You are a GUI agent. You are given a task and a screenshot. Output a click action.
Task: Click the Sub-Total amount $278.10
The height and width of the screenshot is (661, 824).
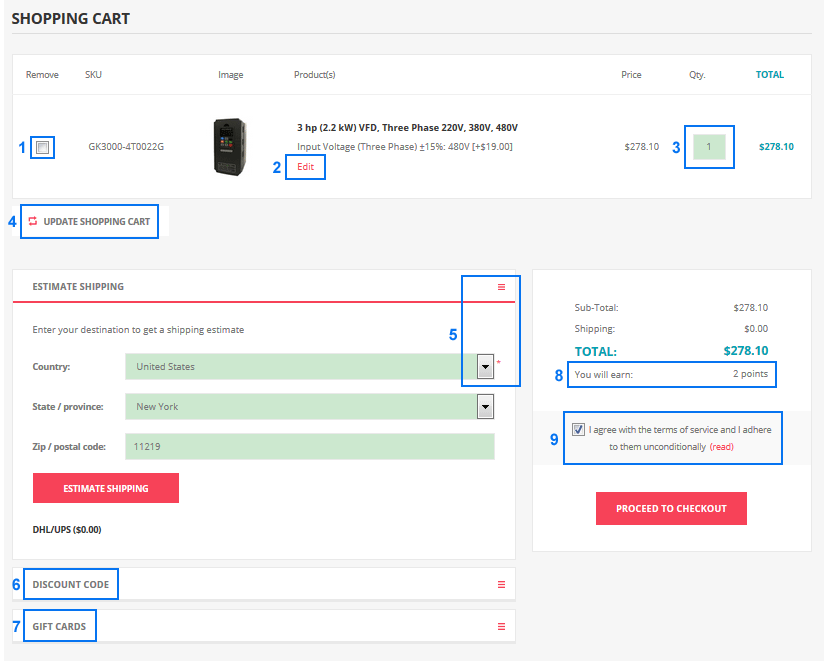pyautogui.click(x=750, y=307)
